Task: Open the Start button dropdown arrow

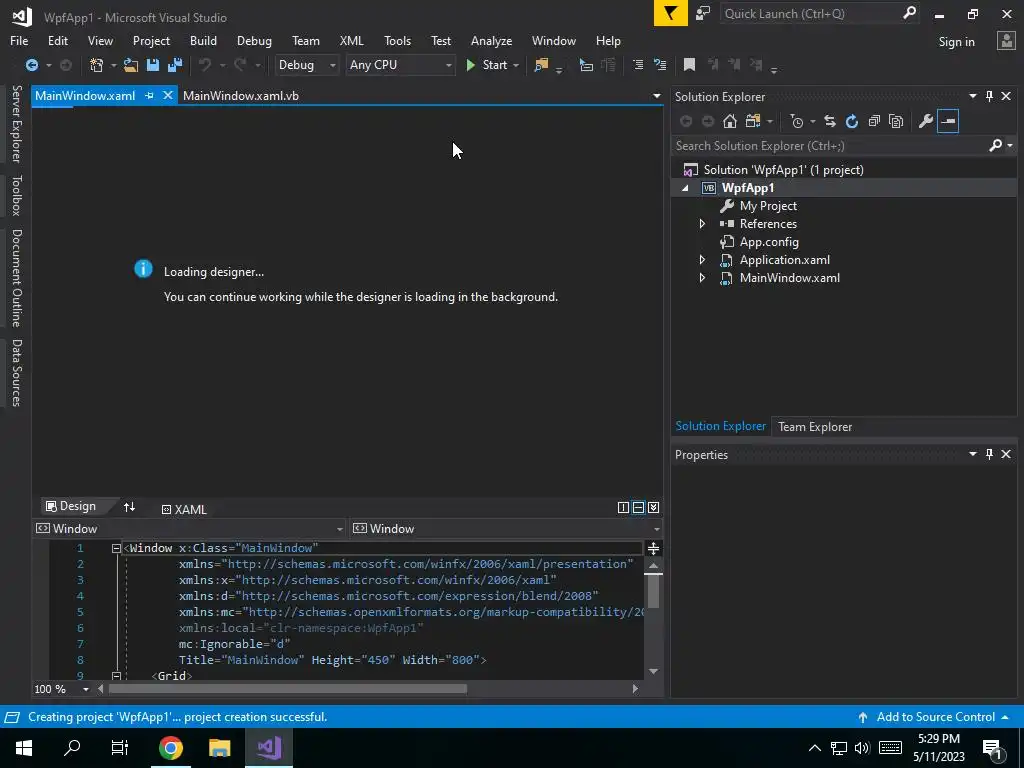Action: (x=516, y=65)
